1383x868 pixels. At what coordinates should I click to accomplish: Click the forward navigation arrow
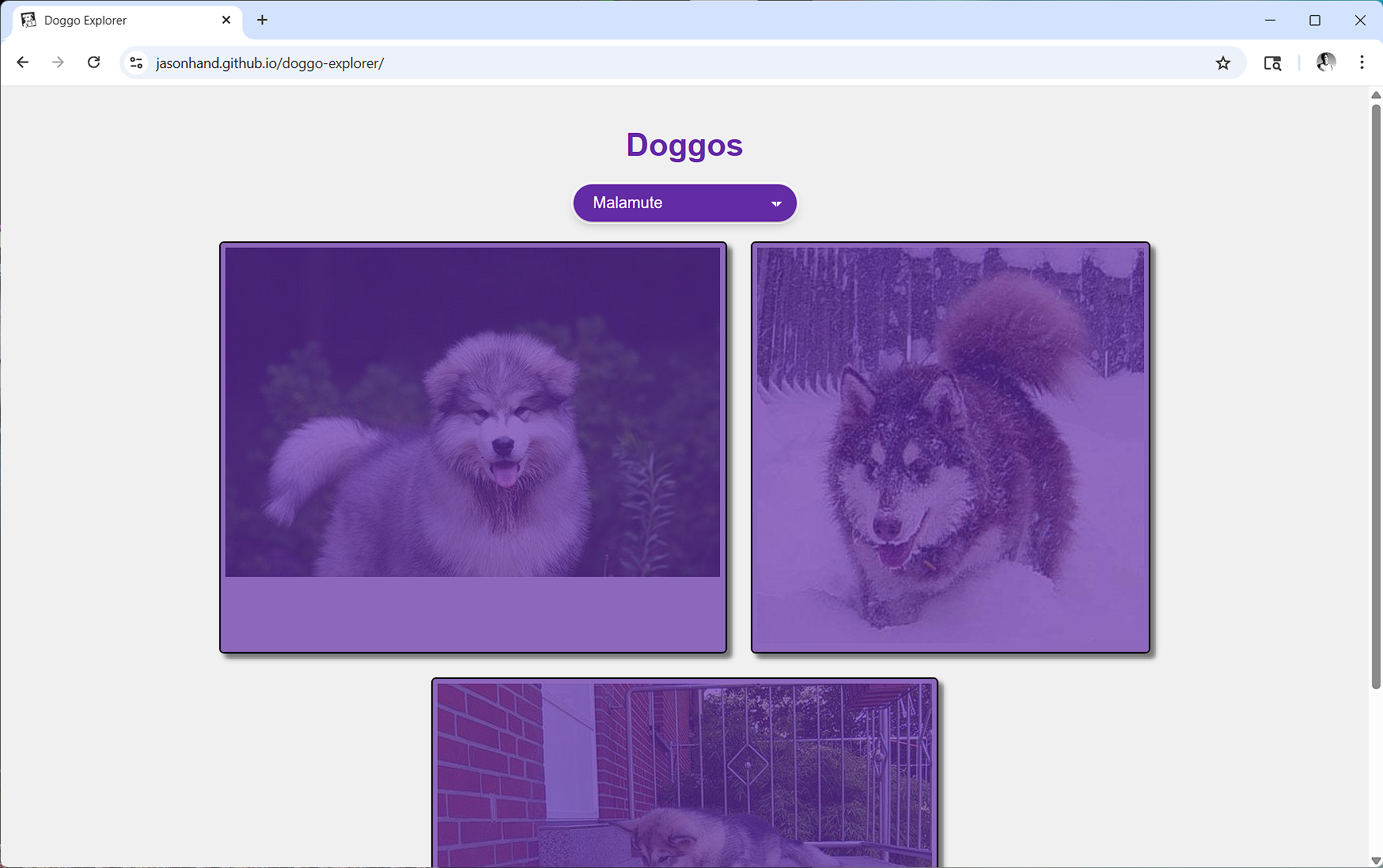point(58,63)
